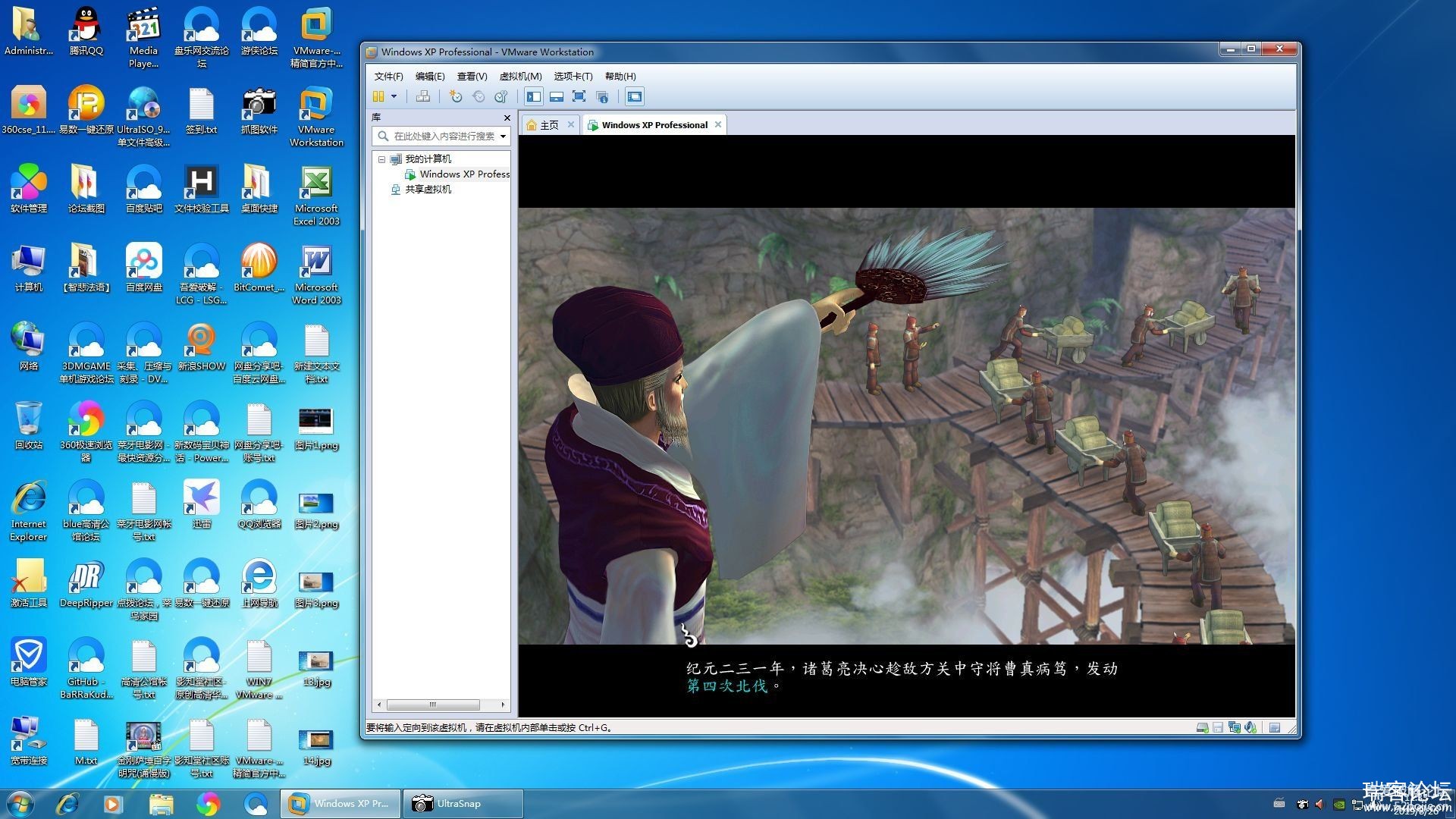Select the 腾讯QQ desktop icon
The height and width of the screenshot is (819, 1456).
86,32
